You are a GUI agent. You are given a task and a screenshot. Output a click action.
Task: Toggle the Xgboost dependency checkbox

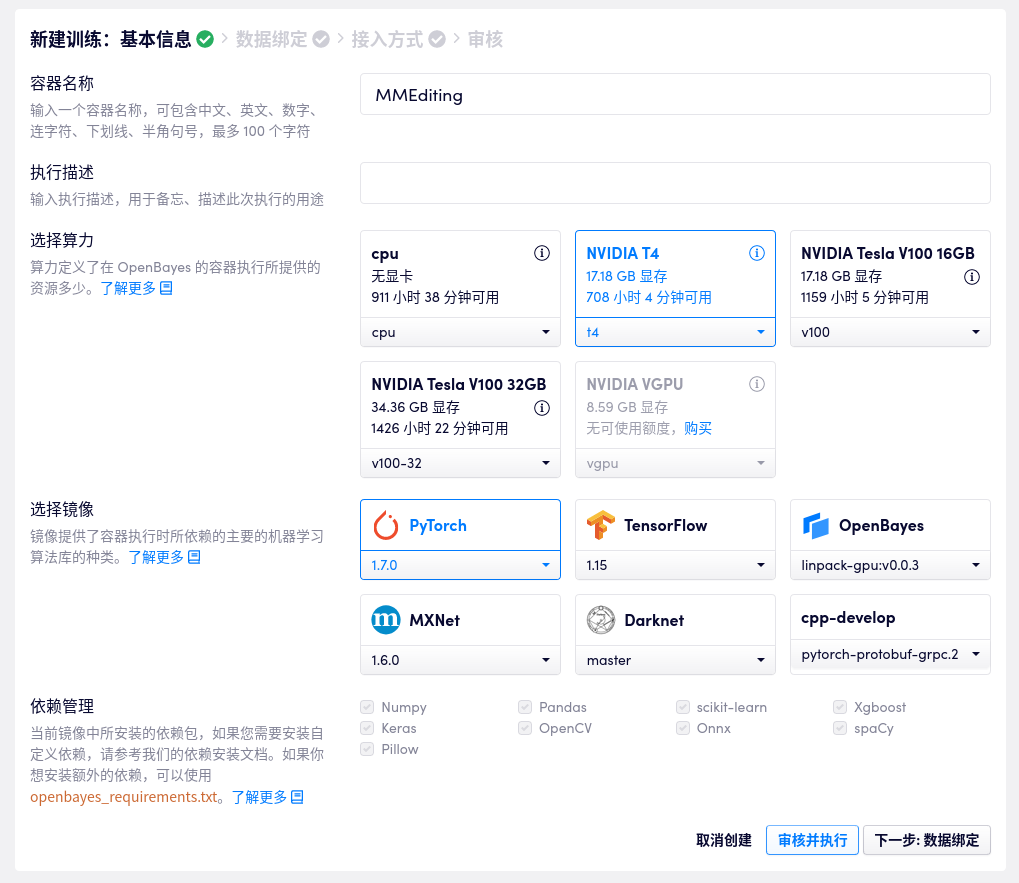point(840,707)
